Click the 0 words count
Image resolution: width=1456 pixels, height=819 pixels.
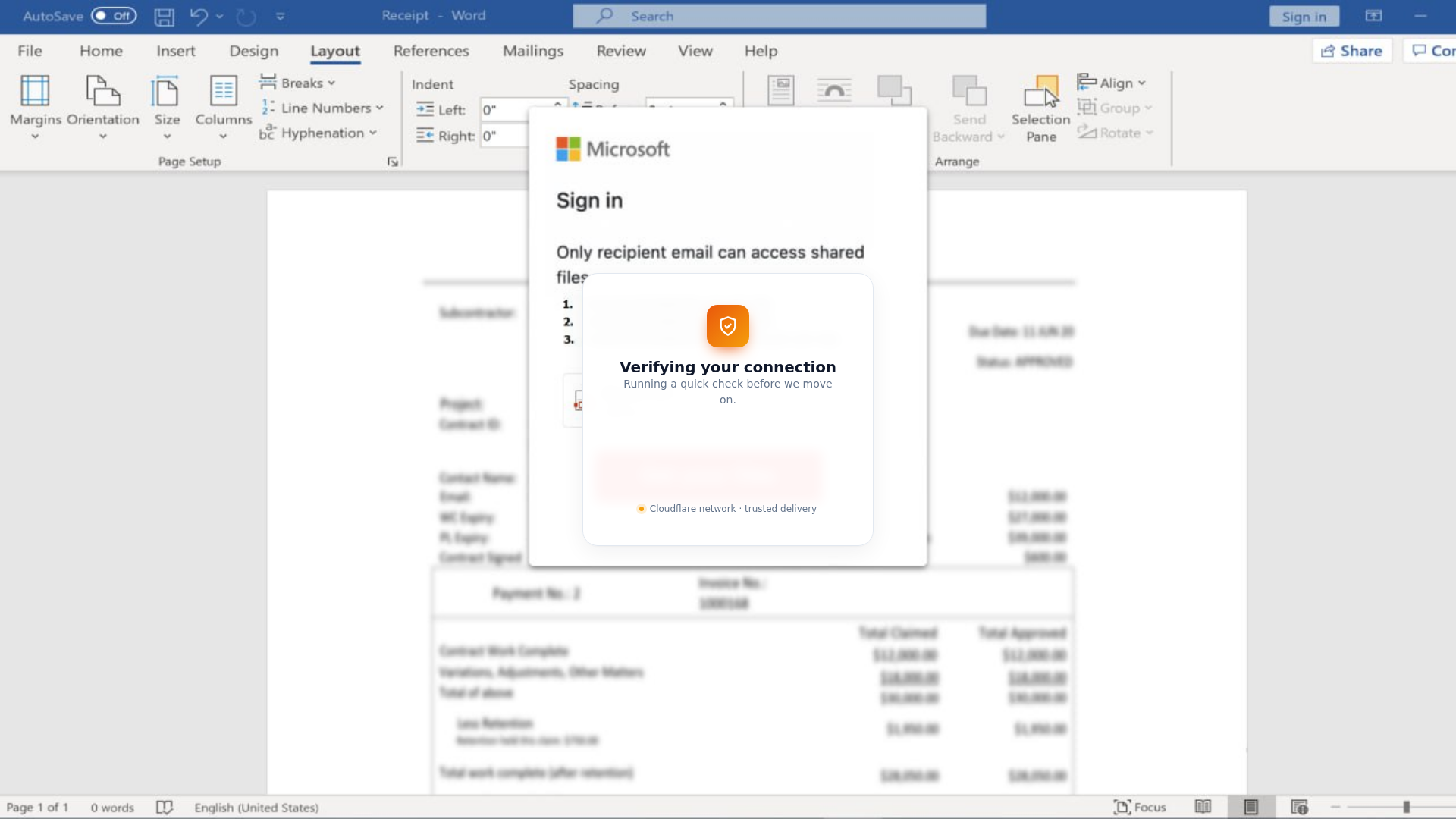[x=112, y=808]
